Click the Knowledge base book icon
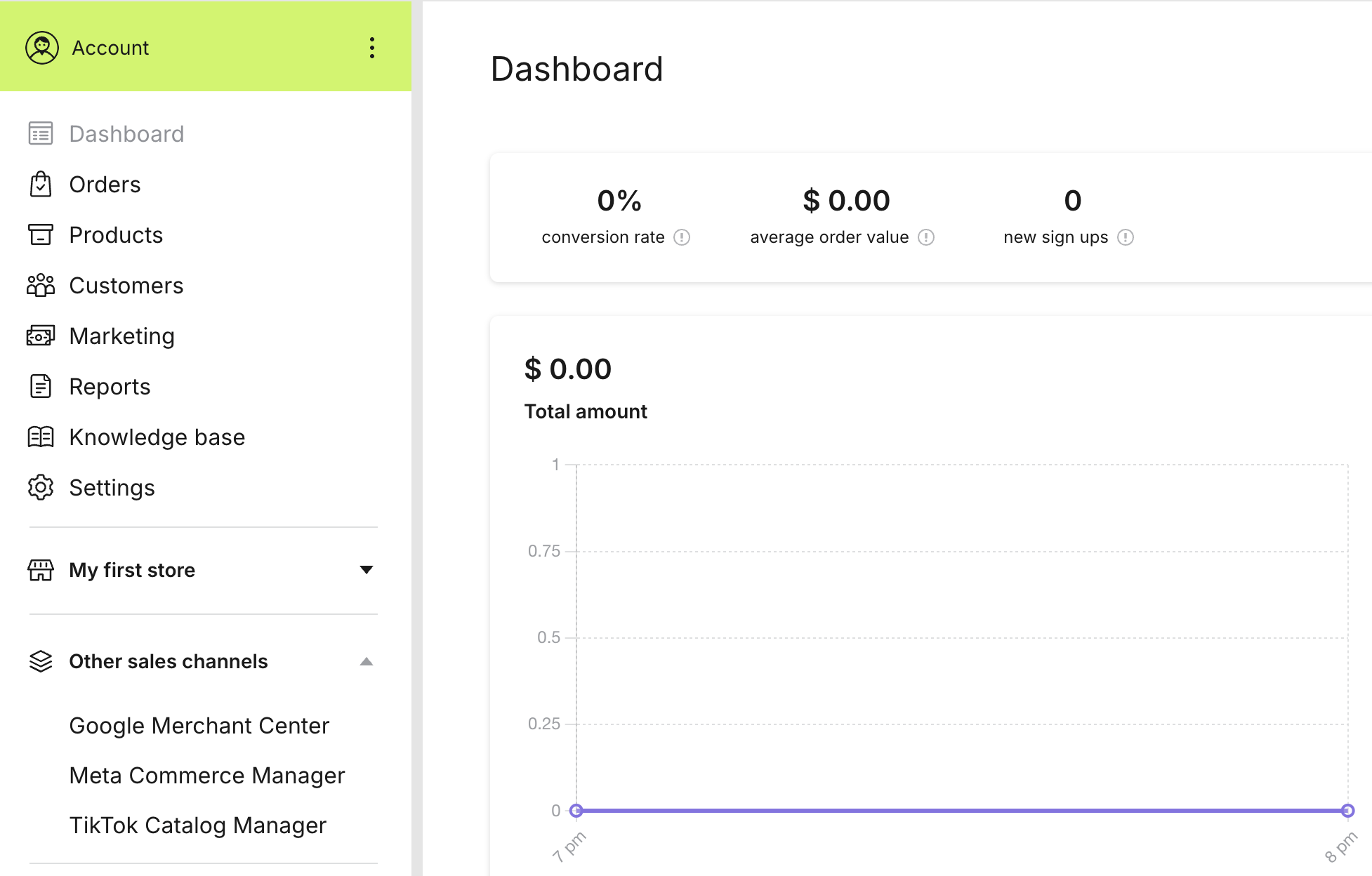The width and height of the screenshot is (1372, 876). tap(41, 437)
